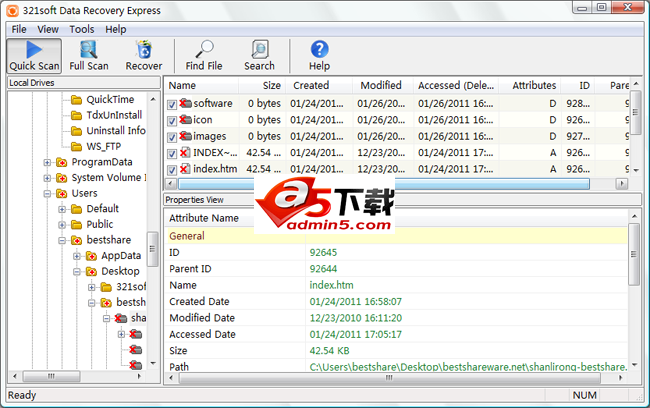
Task: Select the Created Date value 01/24/2011 16:58:07
Action: pos(356,302)
